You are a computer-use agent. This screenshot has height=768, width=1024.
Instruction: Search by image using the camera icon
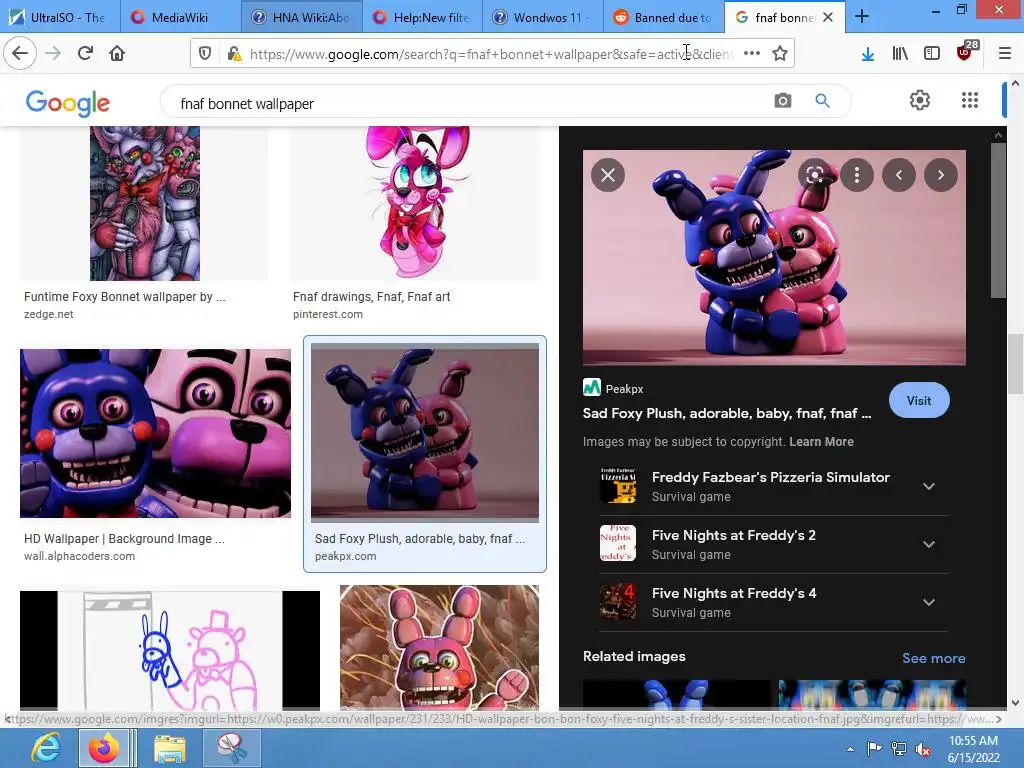(x=782, y=101)
